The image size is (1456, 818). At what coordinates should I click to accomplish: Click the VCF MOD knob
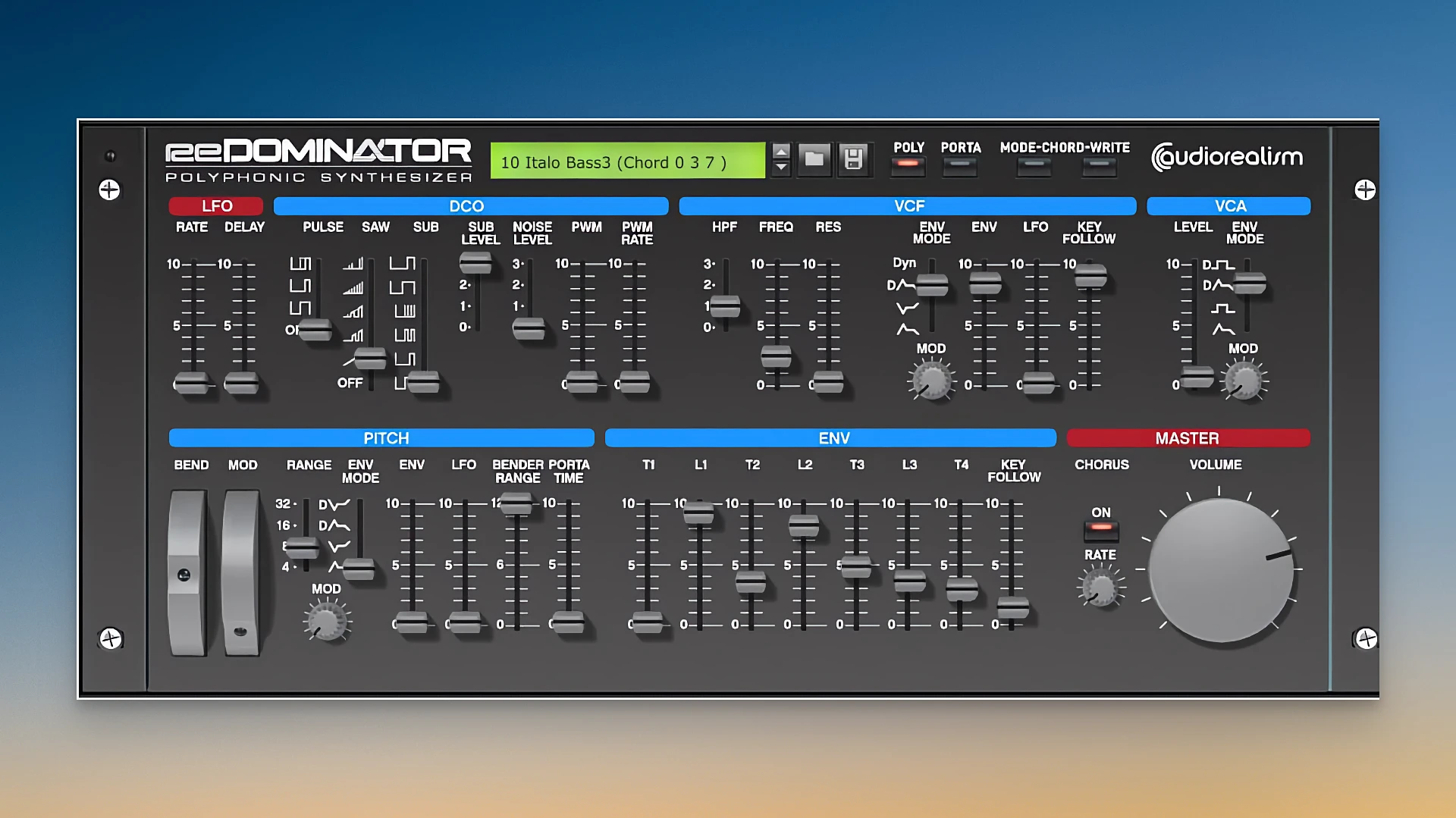click(931, 380)
